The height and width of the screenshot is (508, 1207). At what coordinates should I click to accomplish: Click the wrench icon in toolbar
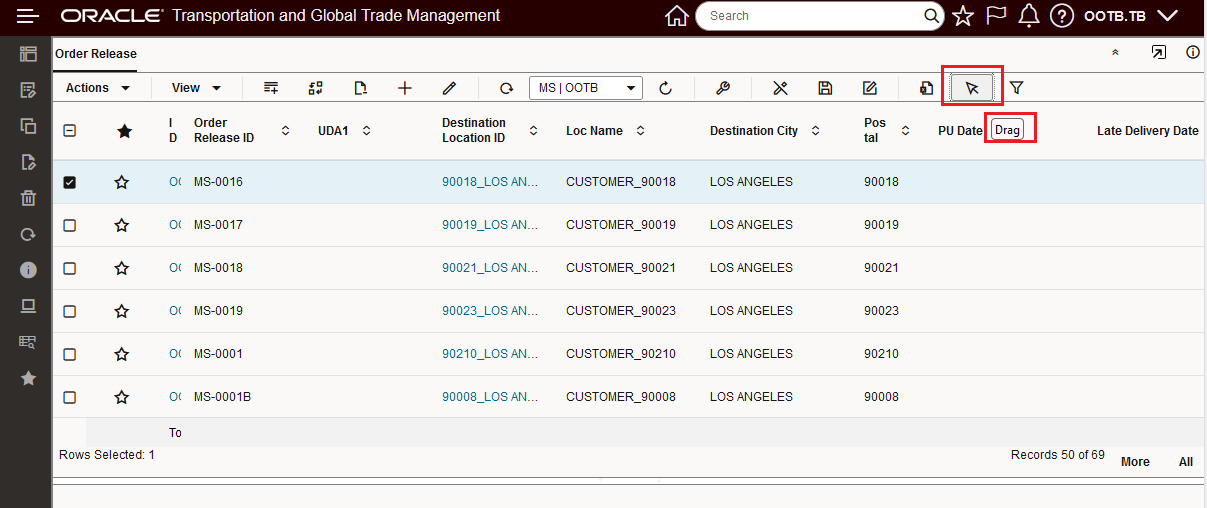[723, 88]
